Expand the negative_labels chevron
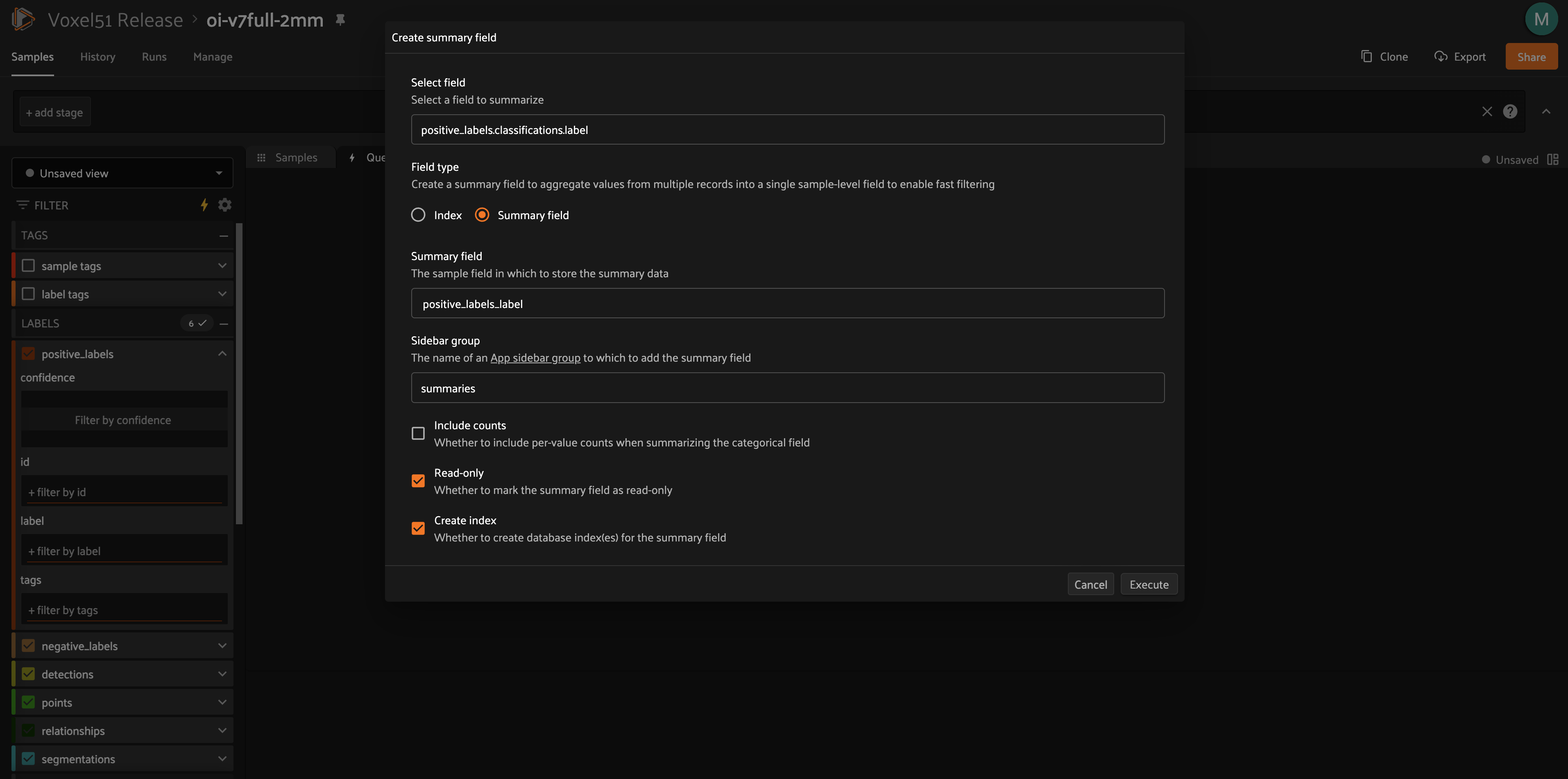This screenshot has height=779, width=1568. point(222,646)
